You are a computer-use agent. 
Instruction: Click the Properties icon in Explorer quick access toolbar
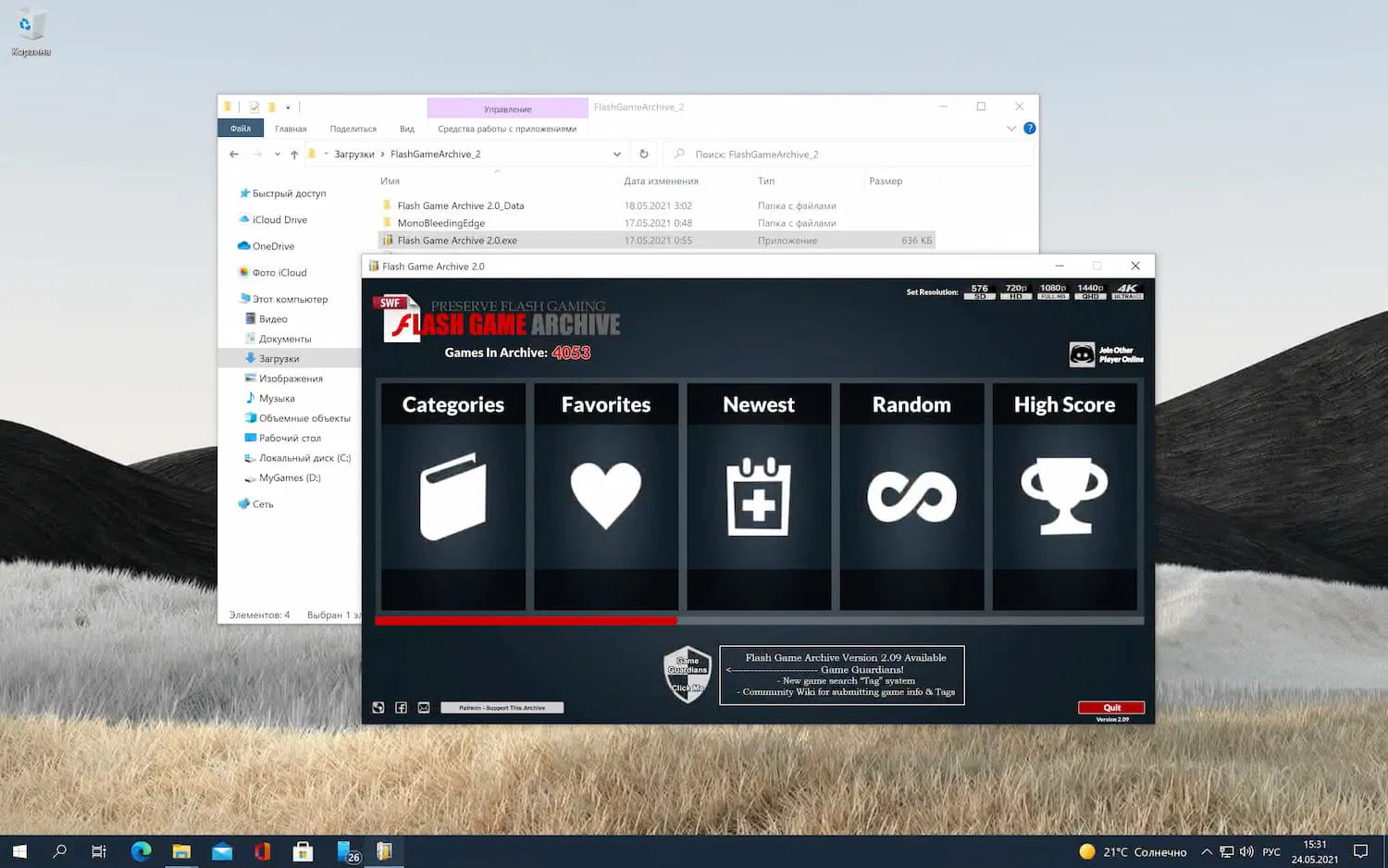pos(254,107)
